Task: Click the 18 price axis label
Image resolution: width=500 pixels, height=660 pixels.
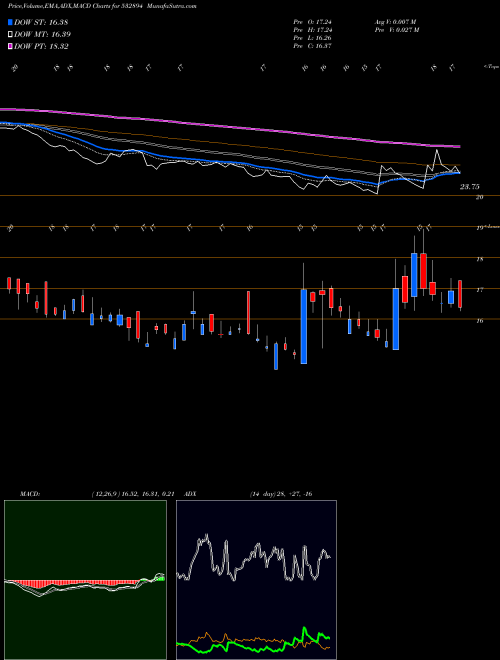Action: click(479, 259)
